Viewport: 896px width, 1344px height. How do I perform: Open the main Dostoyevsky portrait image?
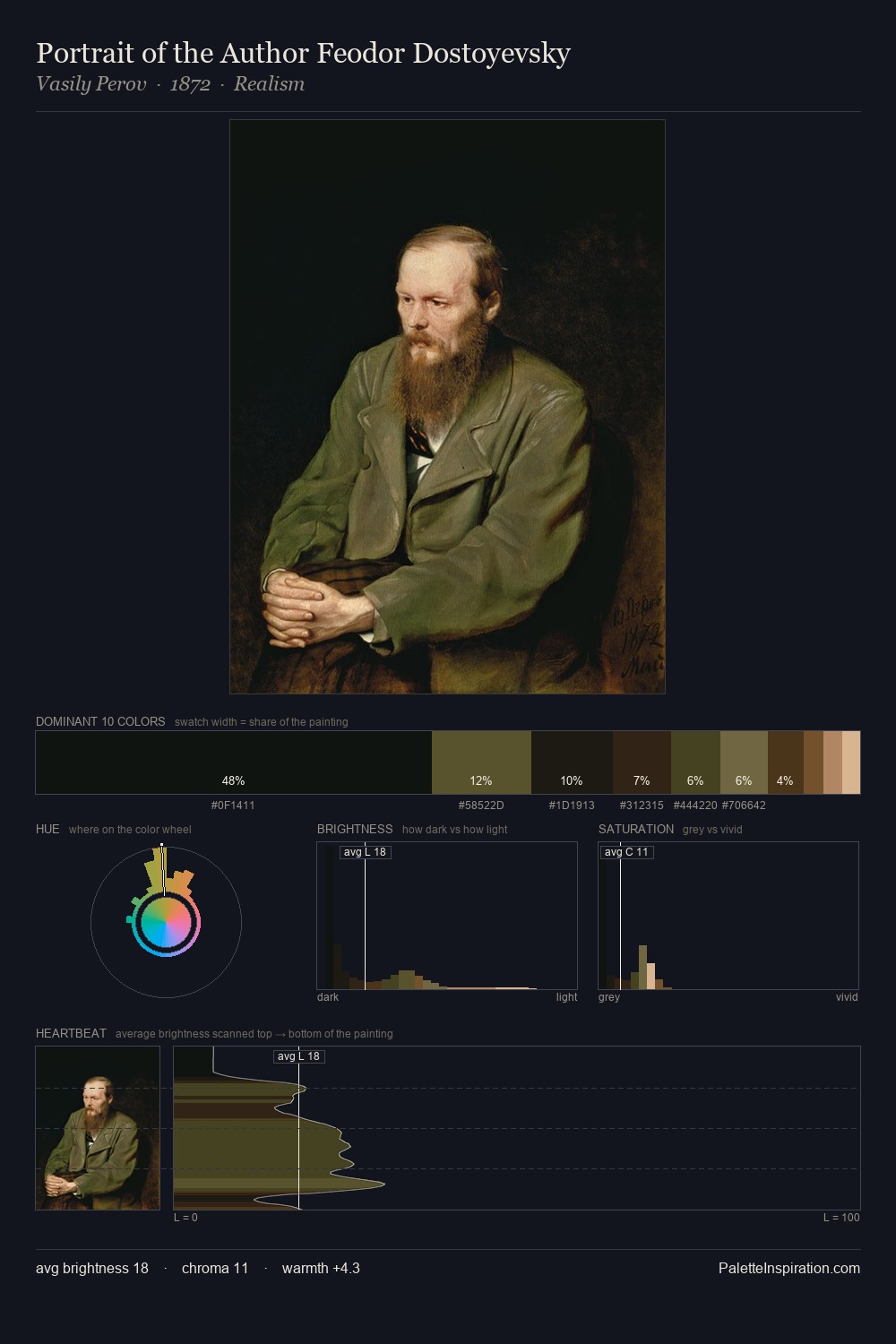point(447,407)
